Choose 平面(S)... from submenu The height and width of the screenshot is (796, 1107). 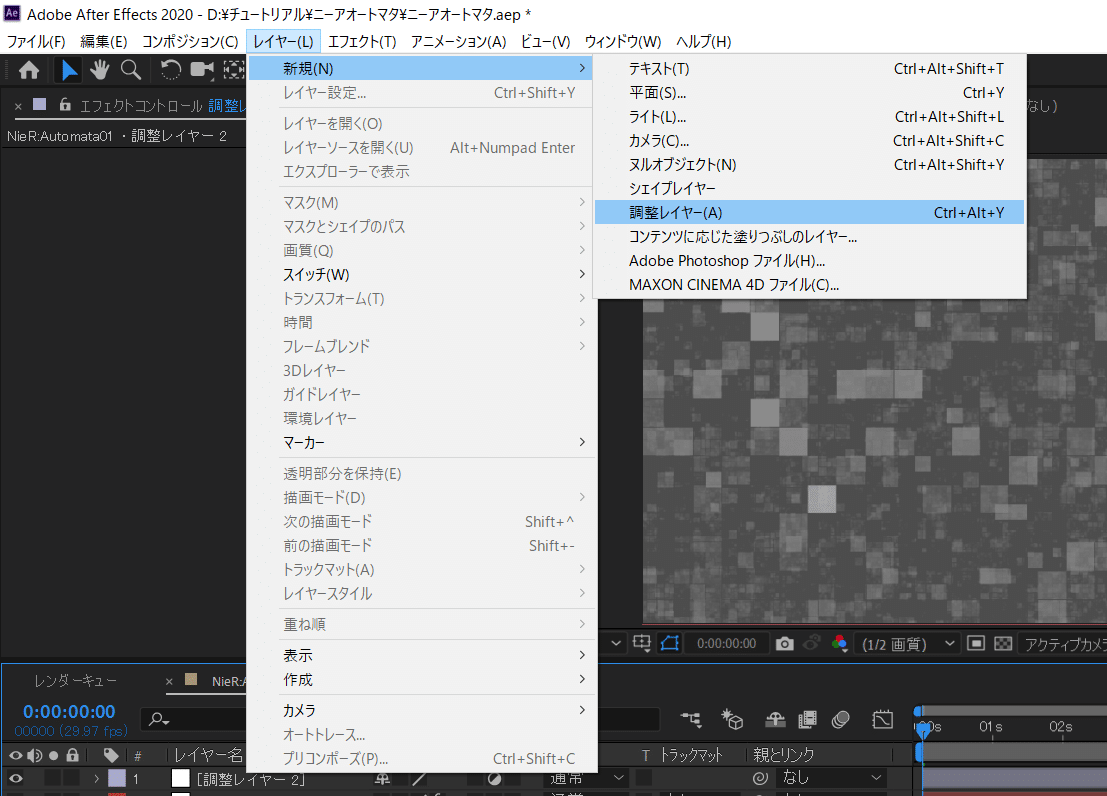[x=809, y=93]
